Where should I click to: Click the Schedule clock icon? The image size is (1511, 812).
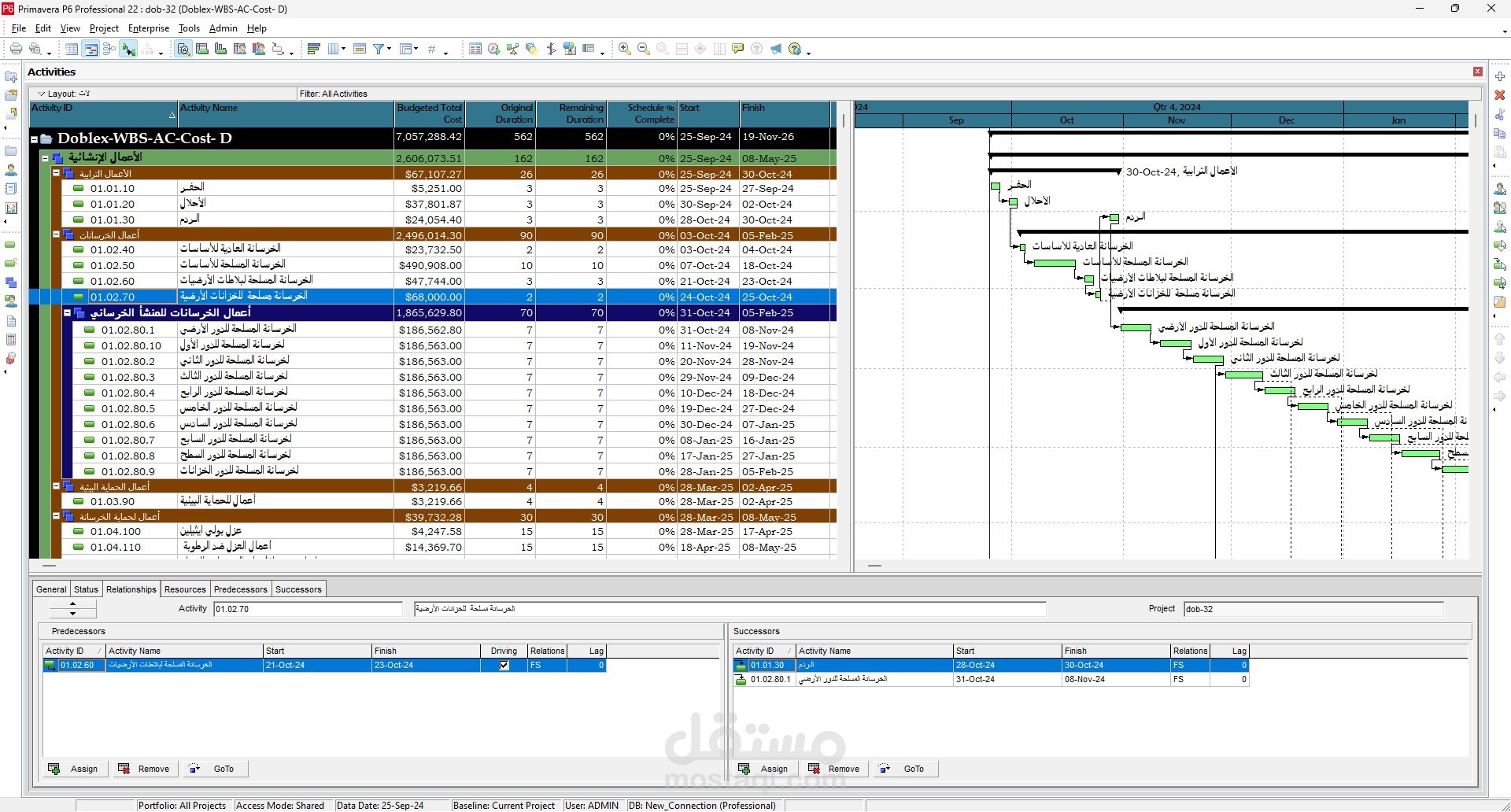tap(493, 49)
